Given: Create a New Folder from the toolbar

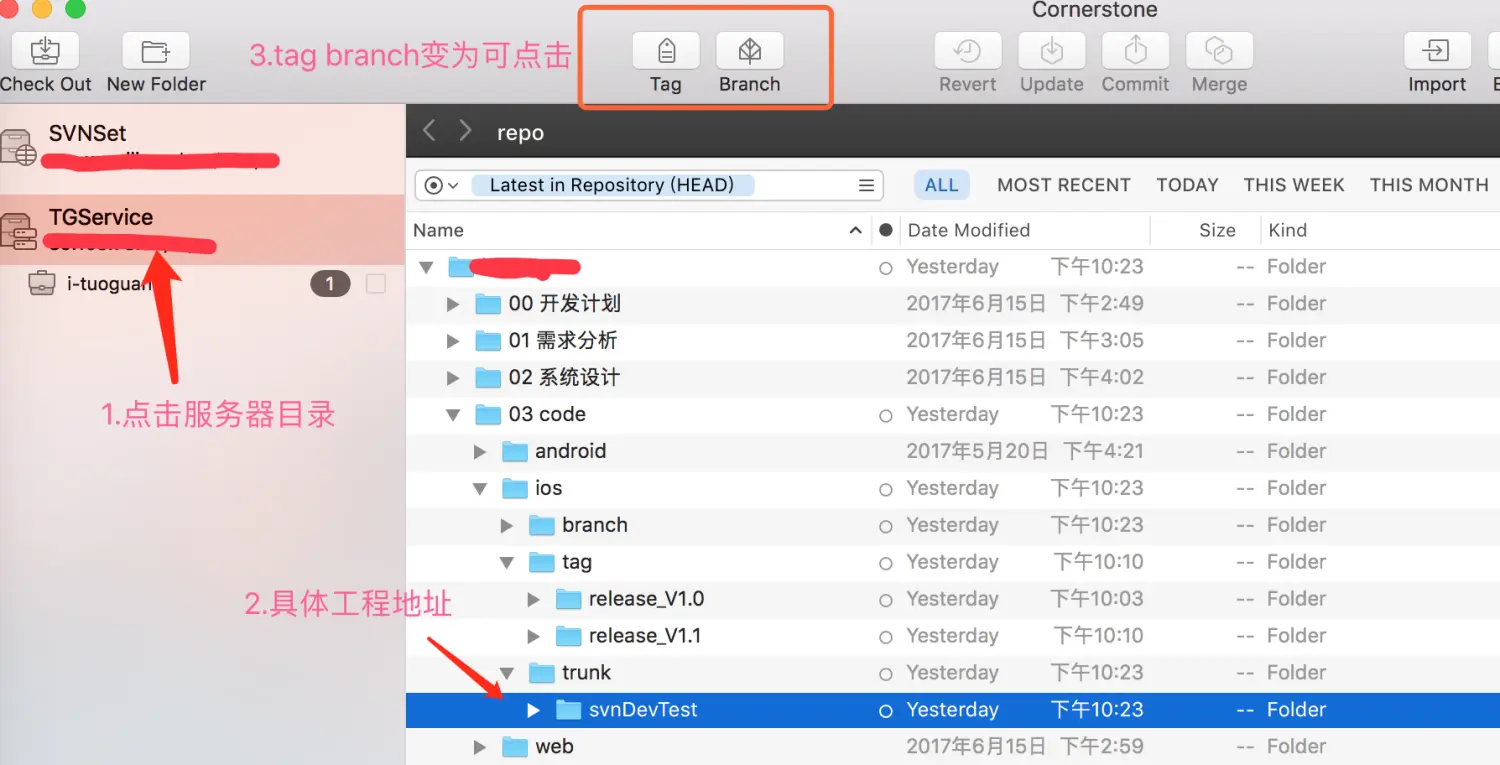Looking at the screenshot, I should (x=156, y=51).
